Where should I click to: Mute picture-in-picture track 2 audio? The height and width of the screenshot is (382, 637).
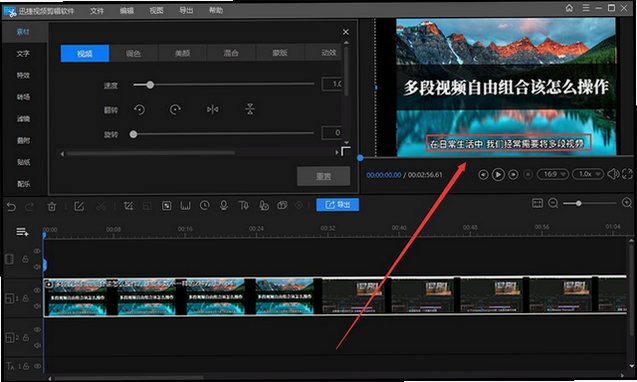[x=37, y=345]
